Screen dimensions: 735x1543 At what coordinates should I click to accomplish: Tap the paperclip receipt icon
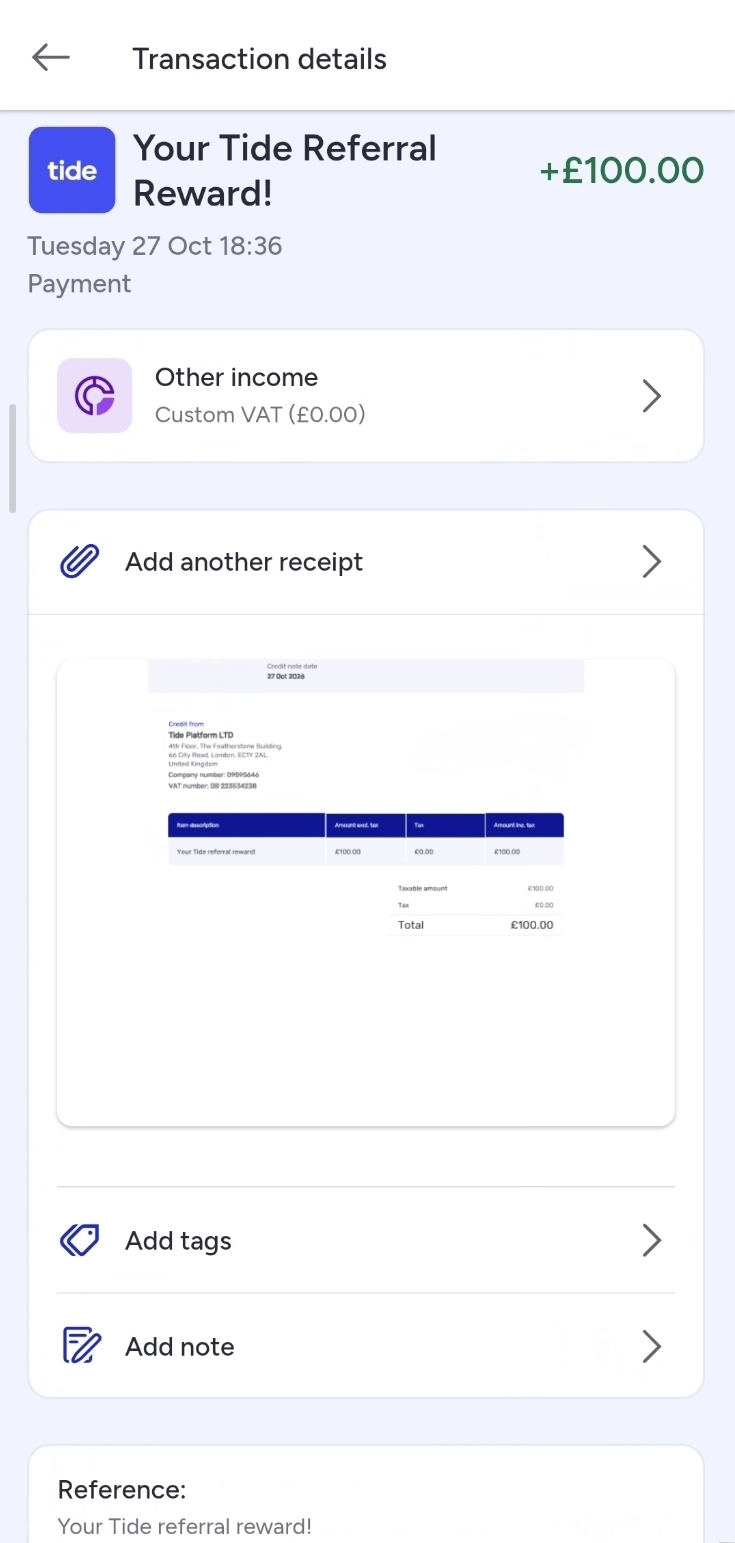[80, 562]
